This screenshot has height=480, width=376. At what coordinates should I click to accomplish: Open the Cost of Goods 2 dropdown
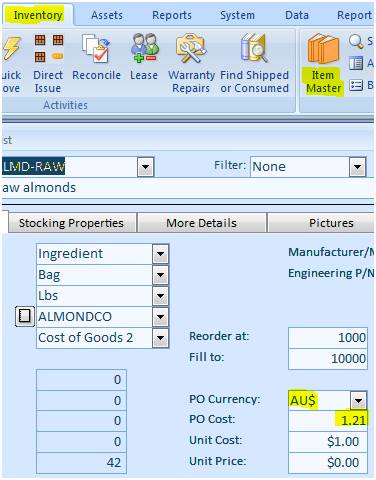(160, 338)
